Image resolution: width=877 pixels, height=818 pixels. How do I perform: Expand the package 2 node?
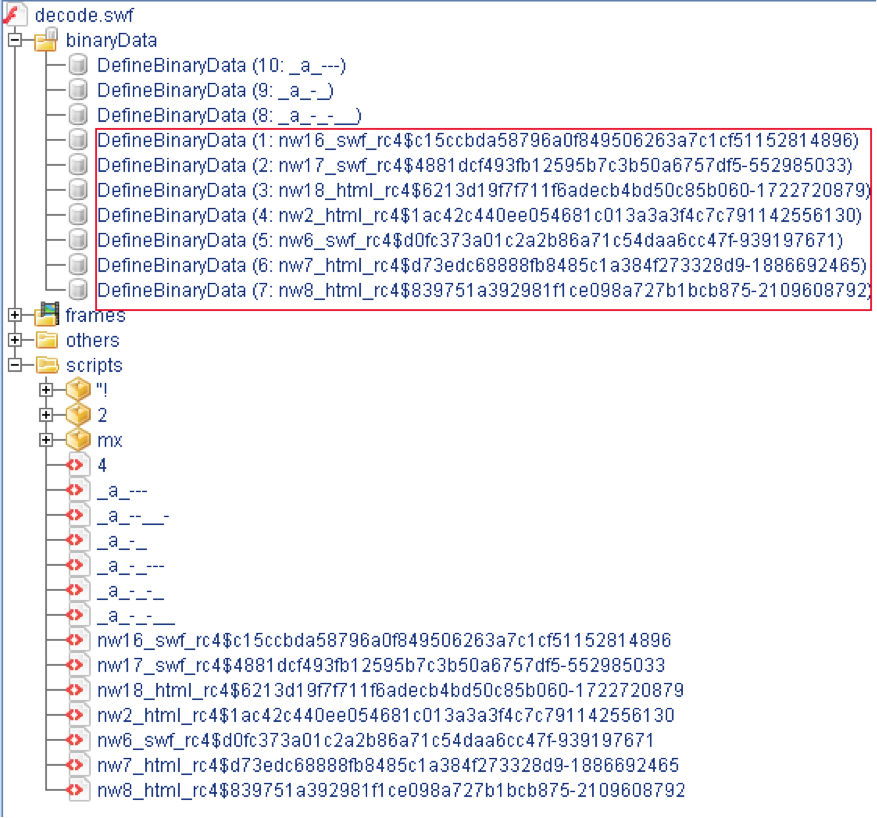click(x=46, y=415)
